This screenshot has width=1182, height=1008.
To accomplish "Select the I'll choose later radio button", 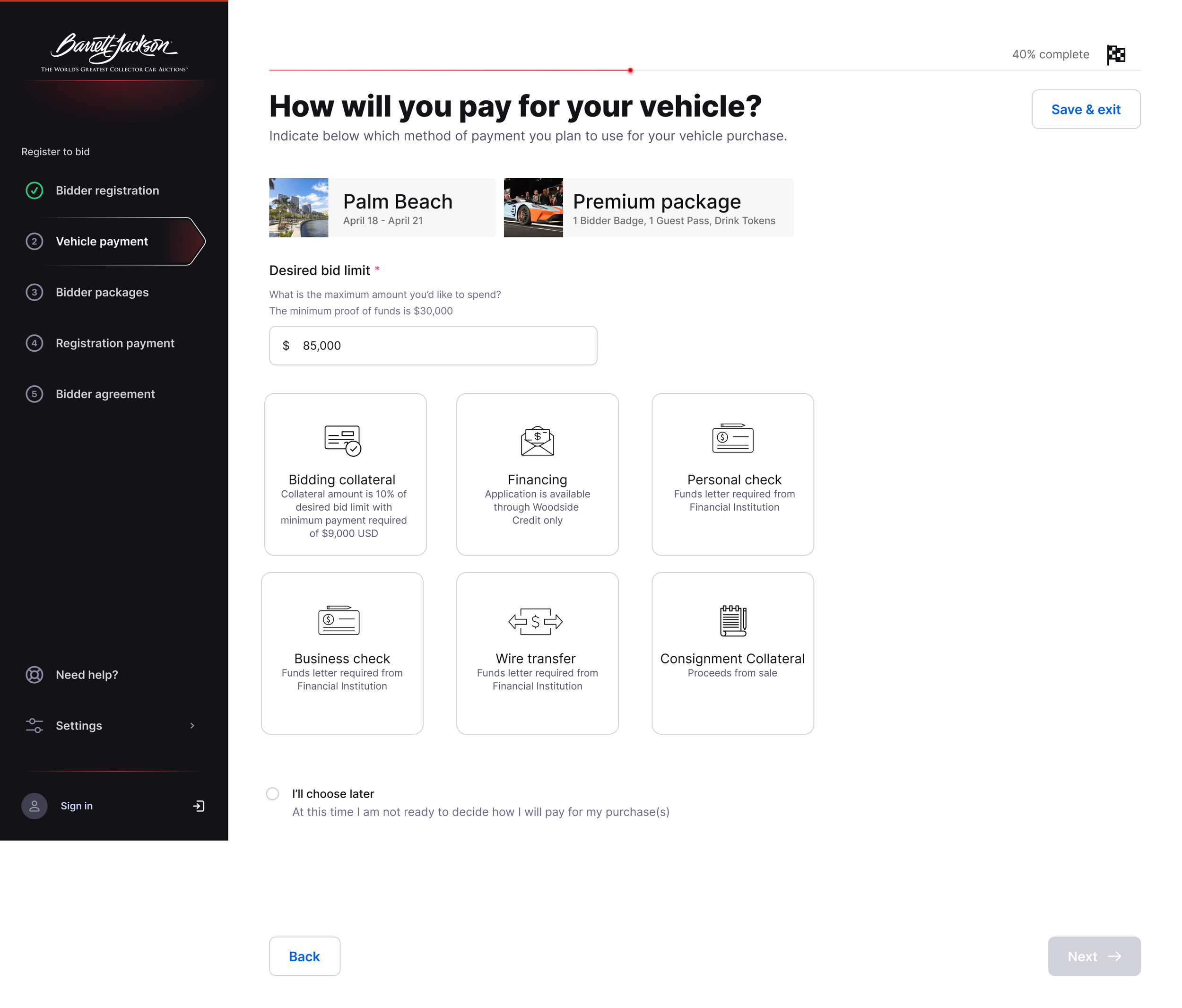I will (x=273, y=794).
